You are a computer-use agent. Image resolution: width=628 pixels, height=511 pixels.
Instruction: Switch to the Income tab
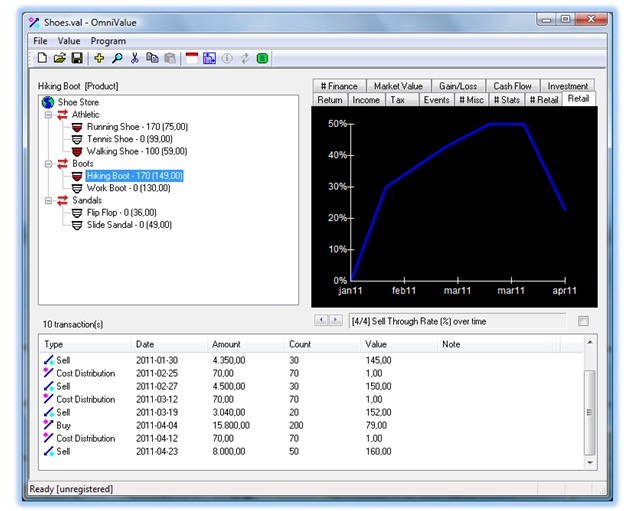click(x=366, y=100)
